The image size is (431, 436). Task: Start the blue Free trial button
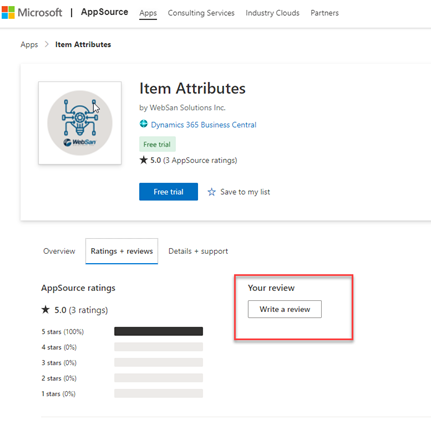(x=168, y=192)
